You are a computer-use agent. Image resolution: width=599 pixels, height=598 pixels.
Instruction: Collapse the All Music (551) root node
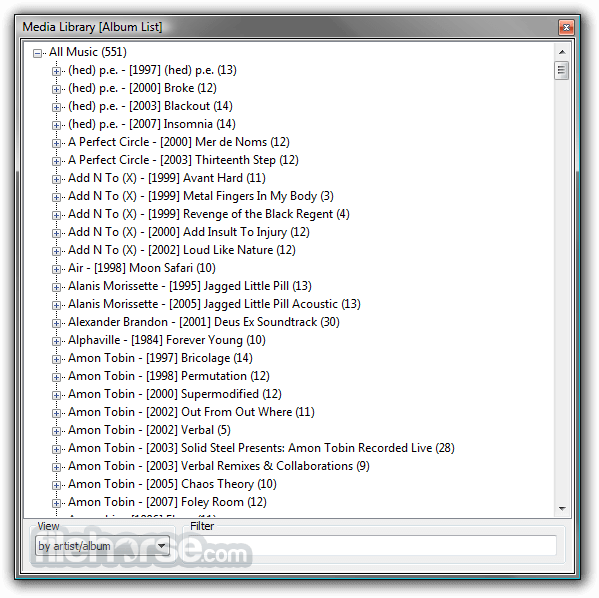tap(37, 53)
